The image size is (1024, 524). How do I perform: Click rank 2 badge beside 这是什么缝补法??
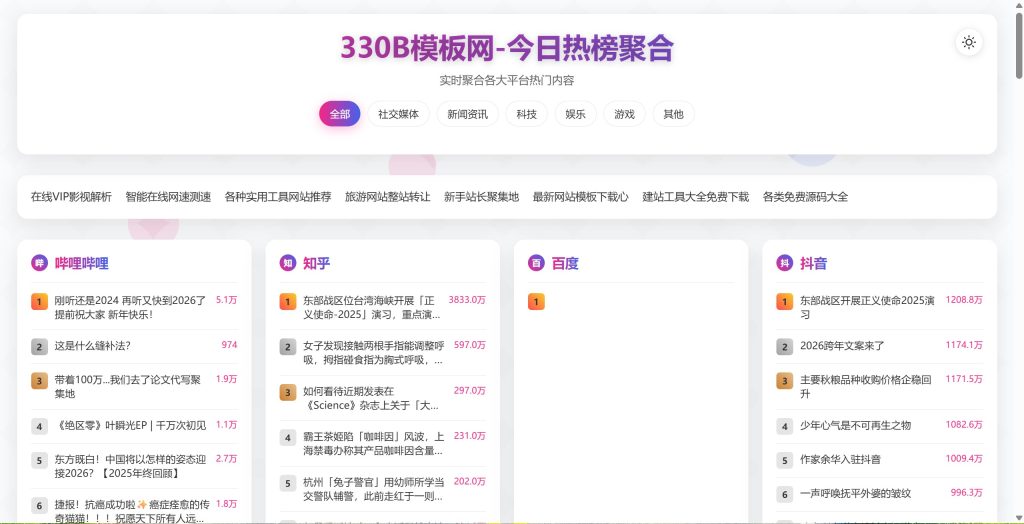click(x=39, y=346)
